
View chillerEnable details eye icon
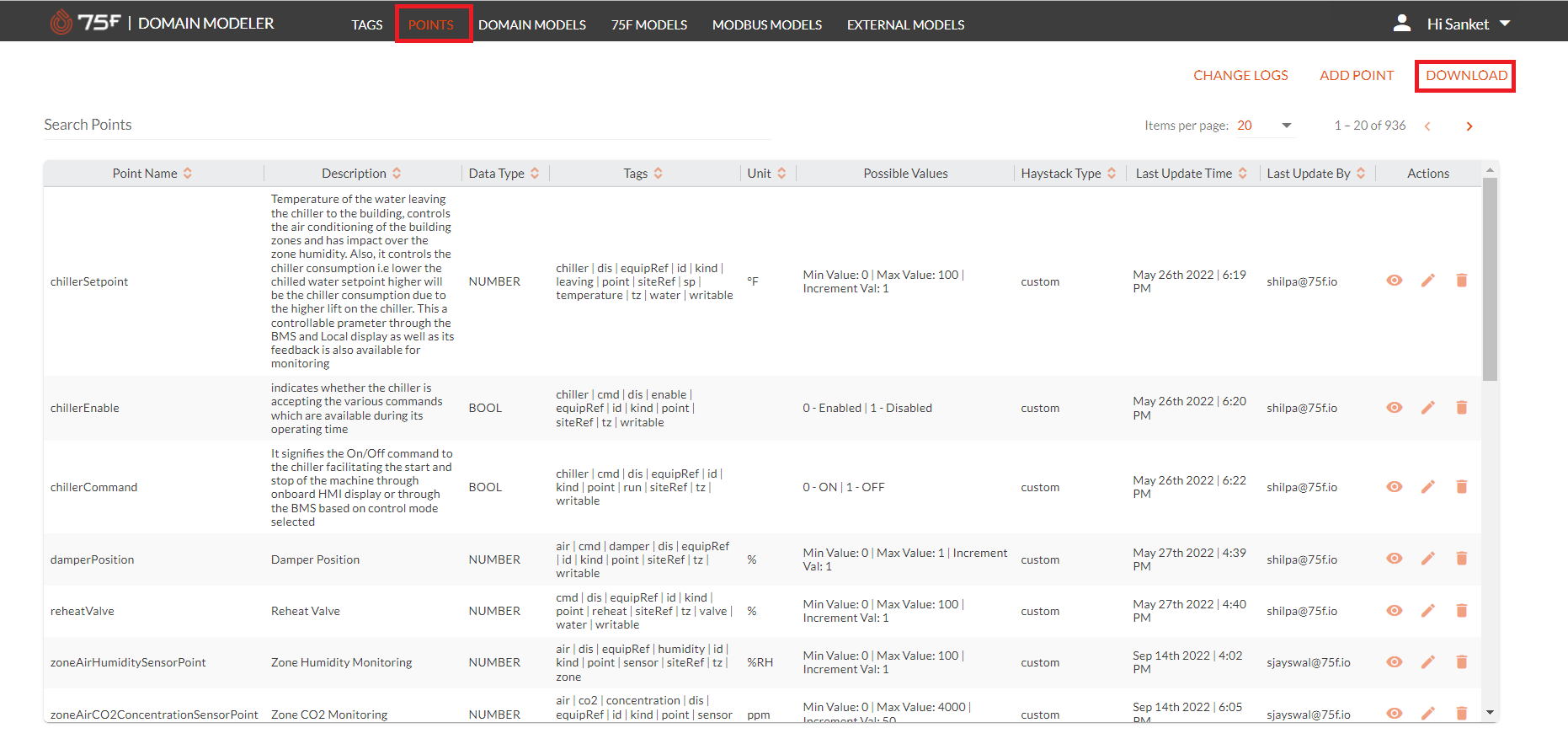[x=1395, y=408]
